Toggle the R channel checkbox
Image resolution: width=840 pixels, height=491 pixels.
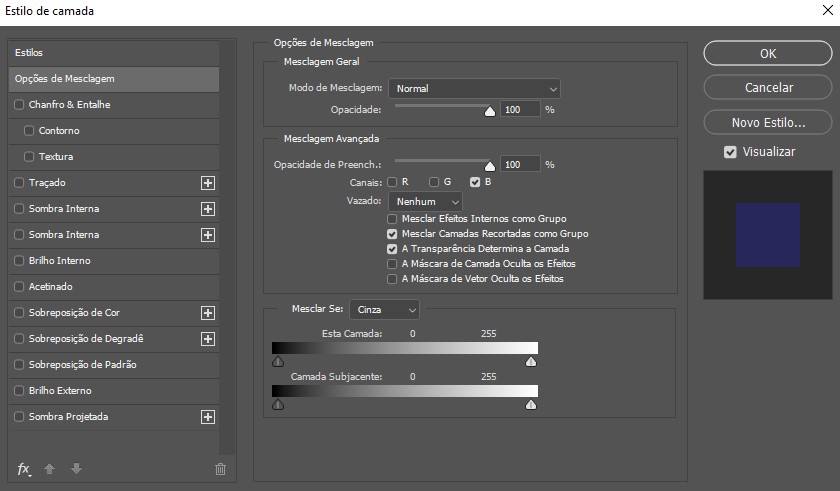point(392,182)
